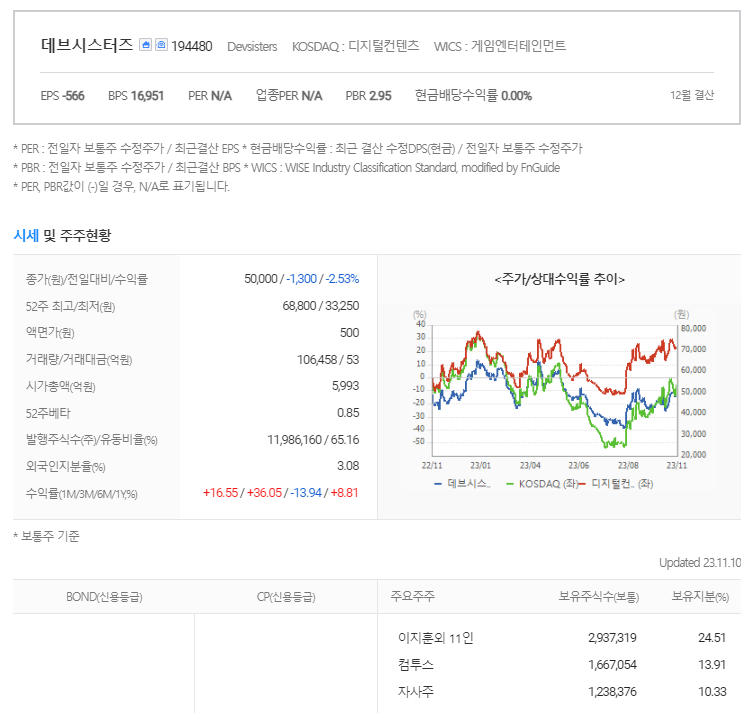746x713 pixels.
Task: Click KOSDAQ : 디지털컨텐츠 classification
Action: pyautogui.click(x=355, y=46)
